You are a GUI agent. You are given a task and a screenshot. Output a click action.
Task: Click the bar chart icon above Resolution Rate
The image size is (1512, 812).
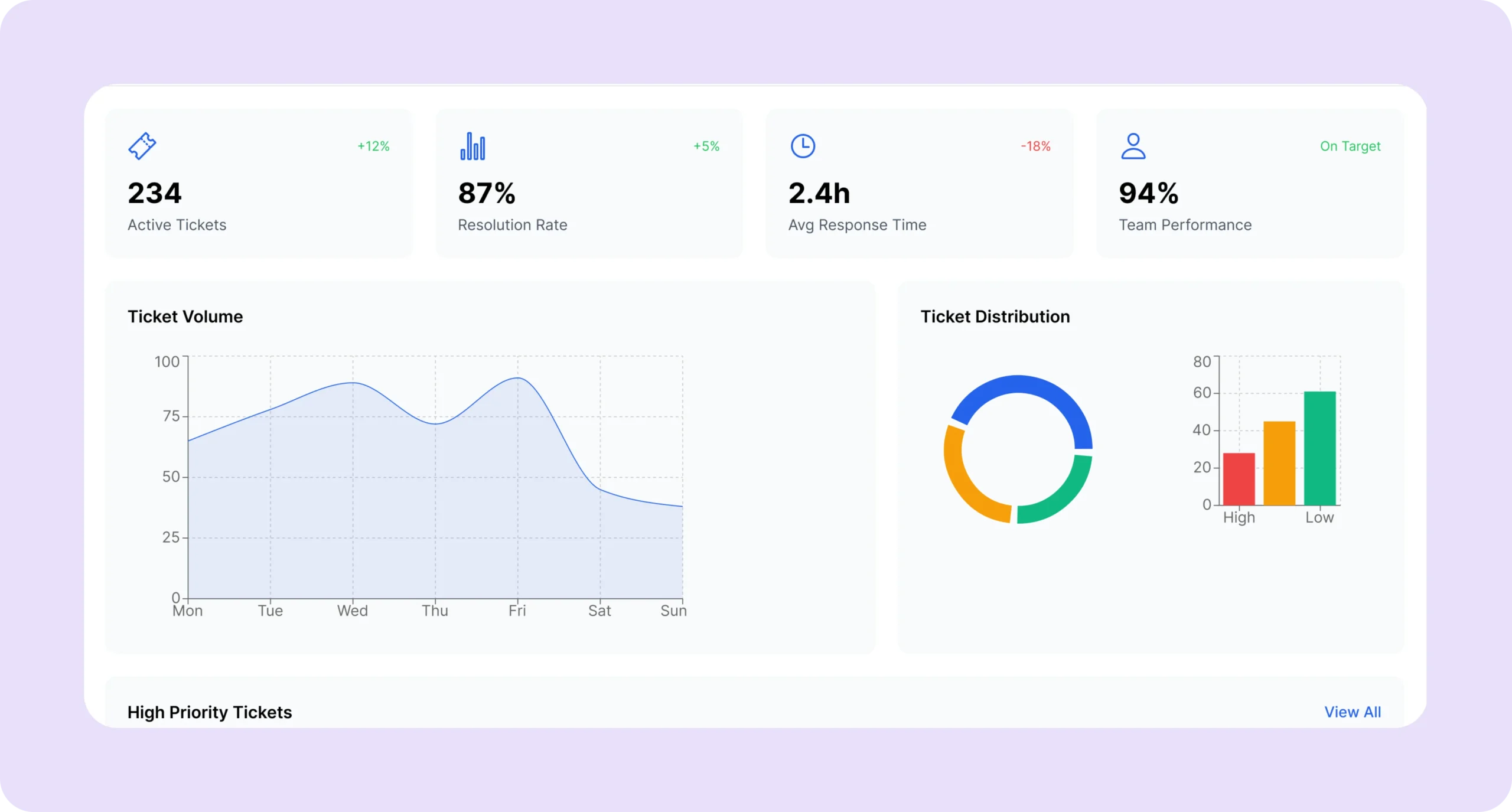tap(472, 146)
